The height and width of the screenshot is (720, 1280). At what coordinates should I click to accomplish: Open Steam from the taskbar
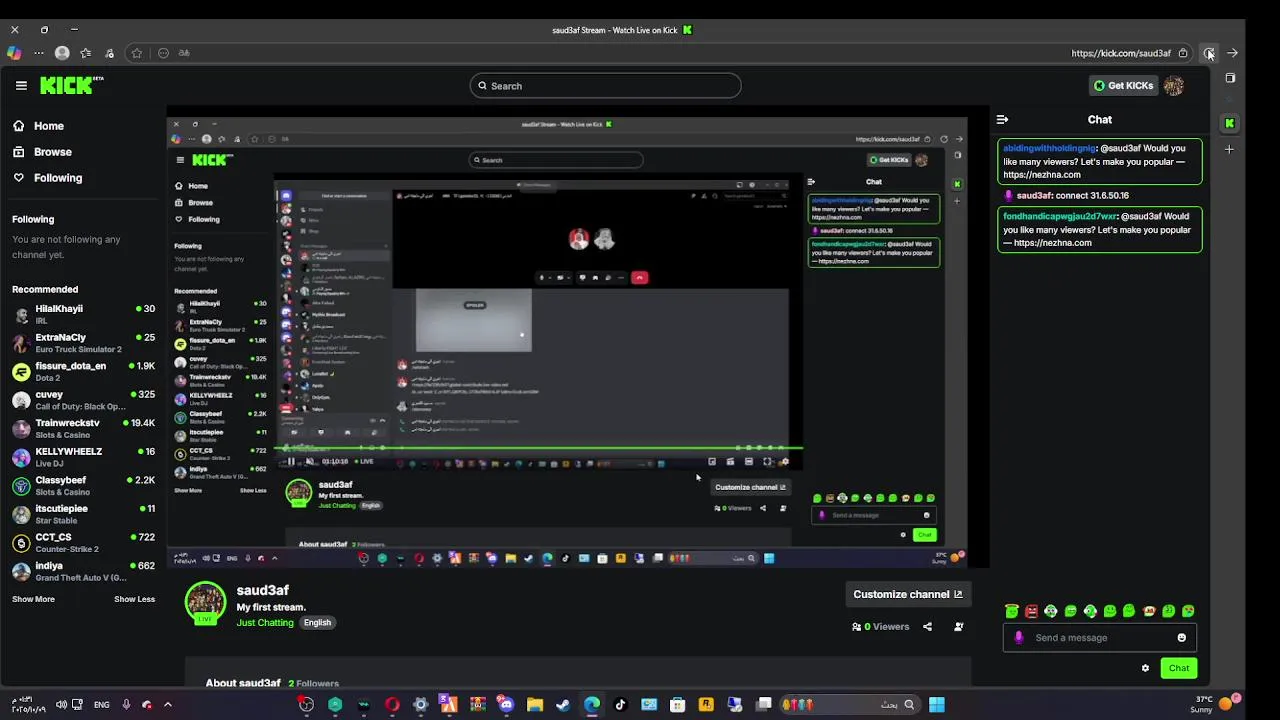563,704
